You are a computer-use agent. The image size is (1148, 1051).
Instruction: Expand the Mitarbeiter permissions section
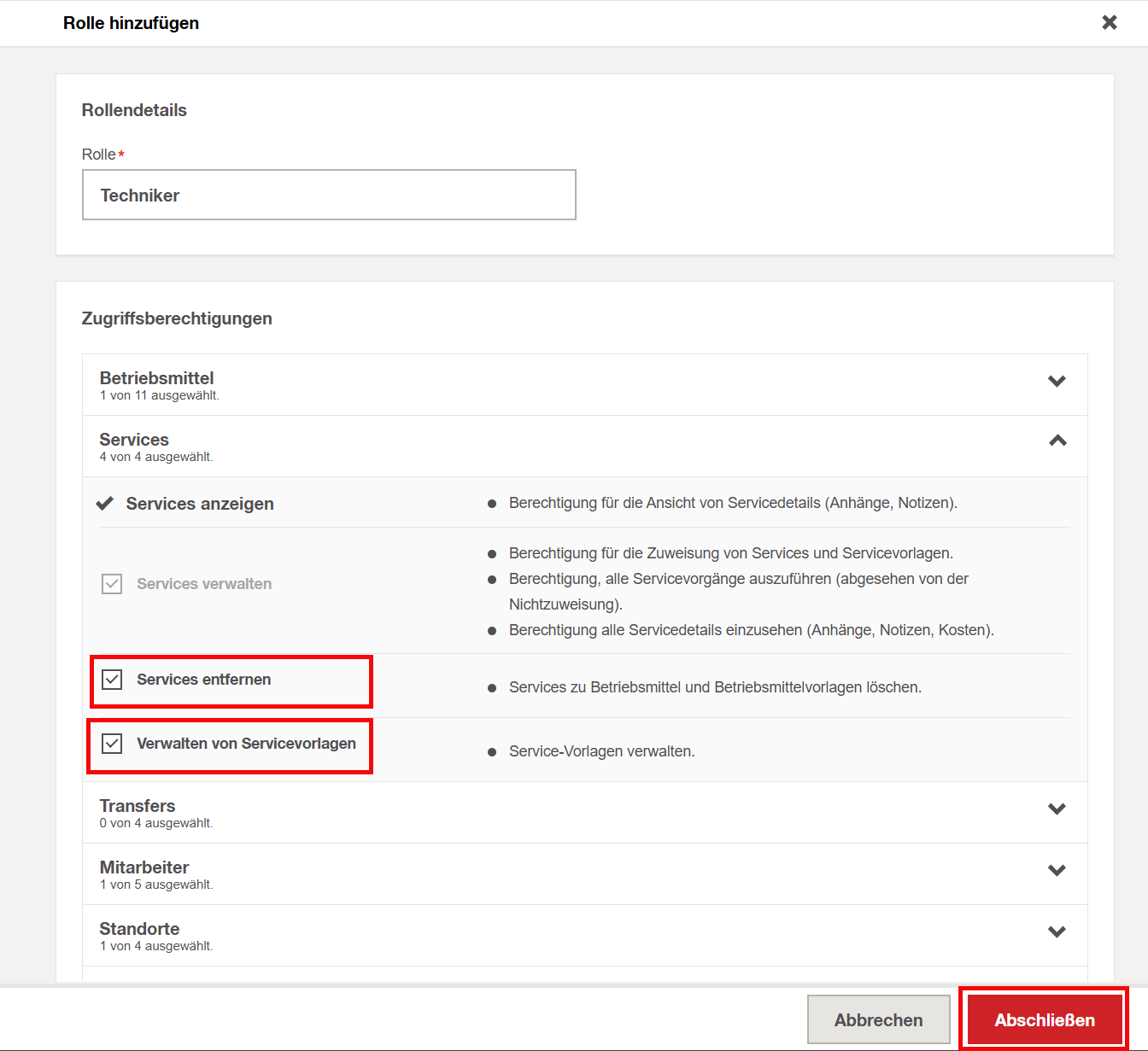point(1057,870)
